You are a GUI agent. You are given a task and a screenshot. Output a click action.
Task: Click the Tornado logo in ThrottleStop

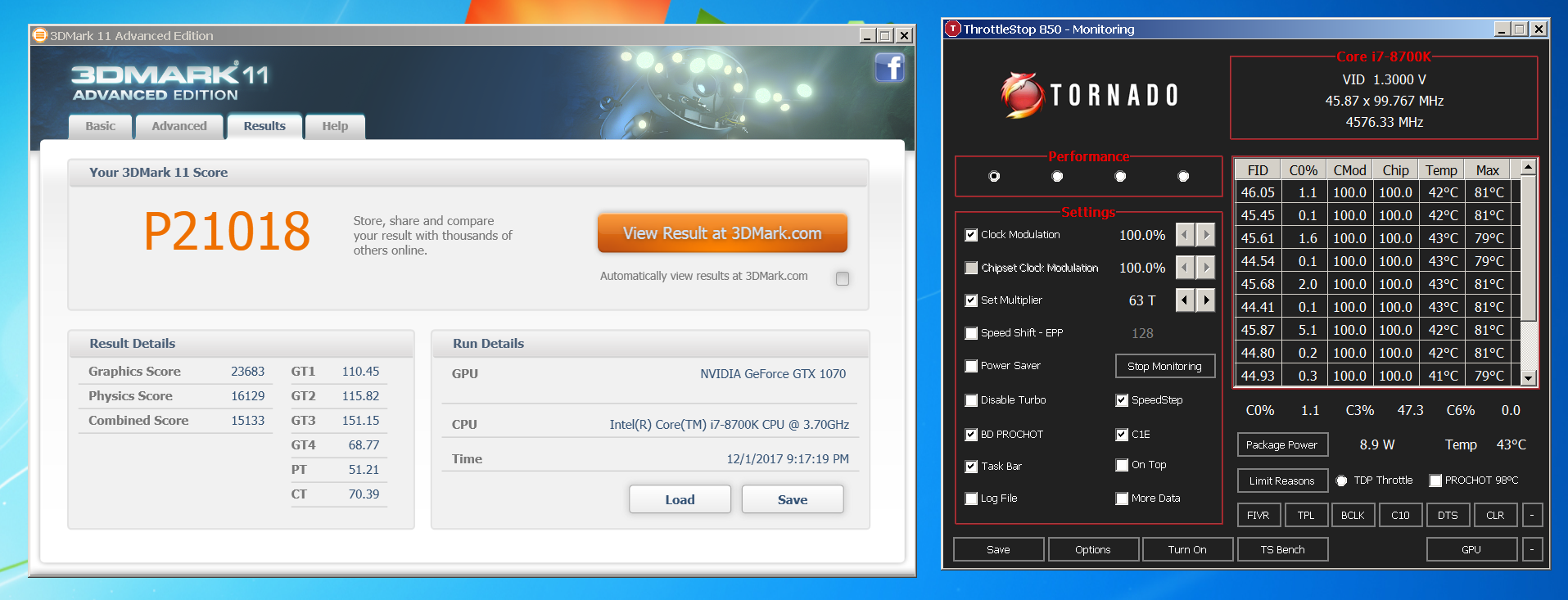(x=1089, y=96)
